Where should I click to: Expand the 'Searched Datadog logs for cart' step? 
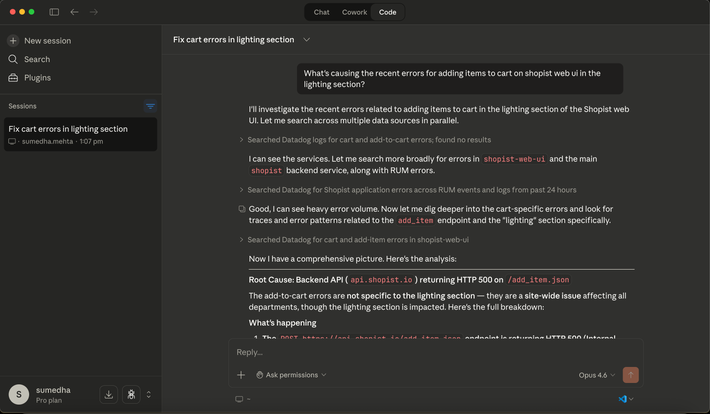tap(241, 140)
